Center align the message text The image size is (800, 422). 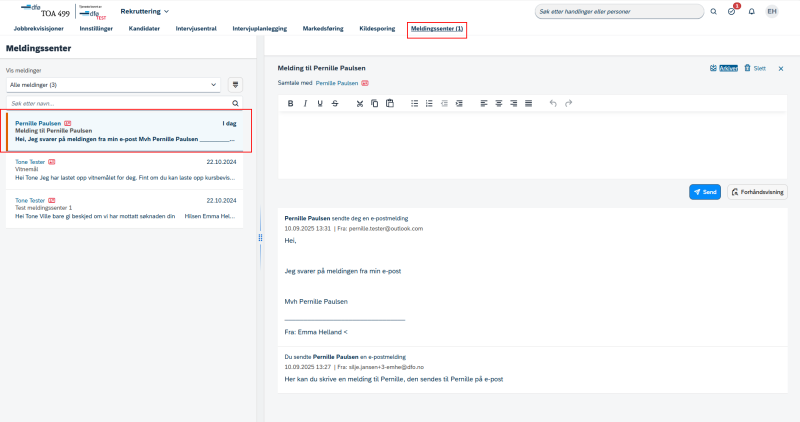click(x=498, y=103)
